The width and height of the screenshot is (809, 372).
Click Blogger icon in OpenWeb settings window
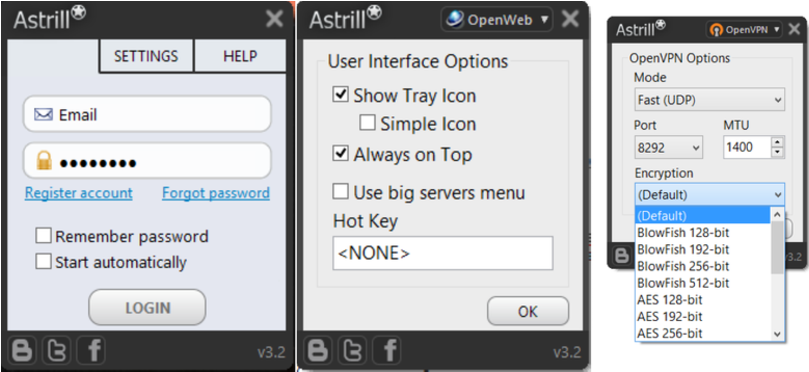(318, 350)
